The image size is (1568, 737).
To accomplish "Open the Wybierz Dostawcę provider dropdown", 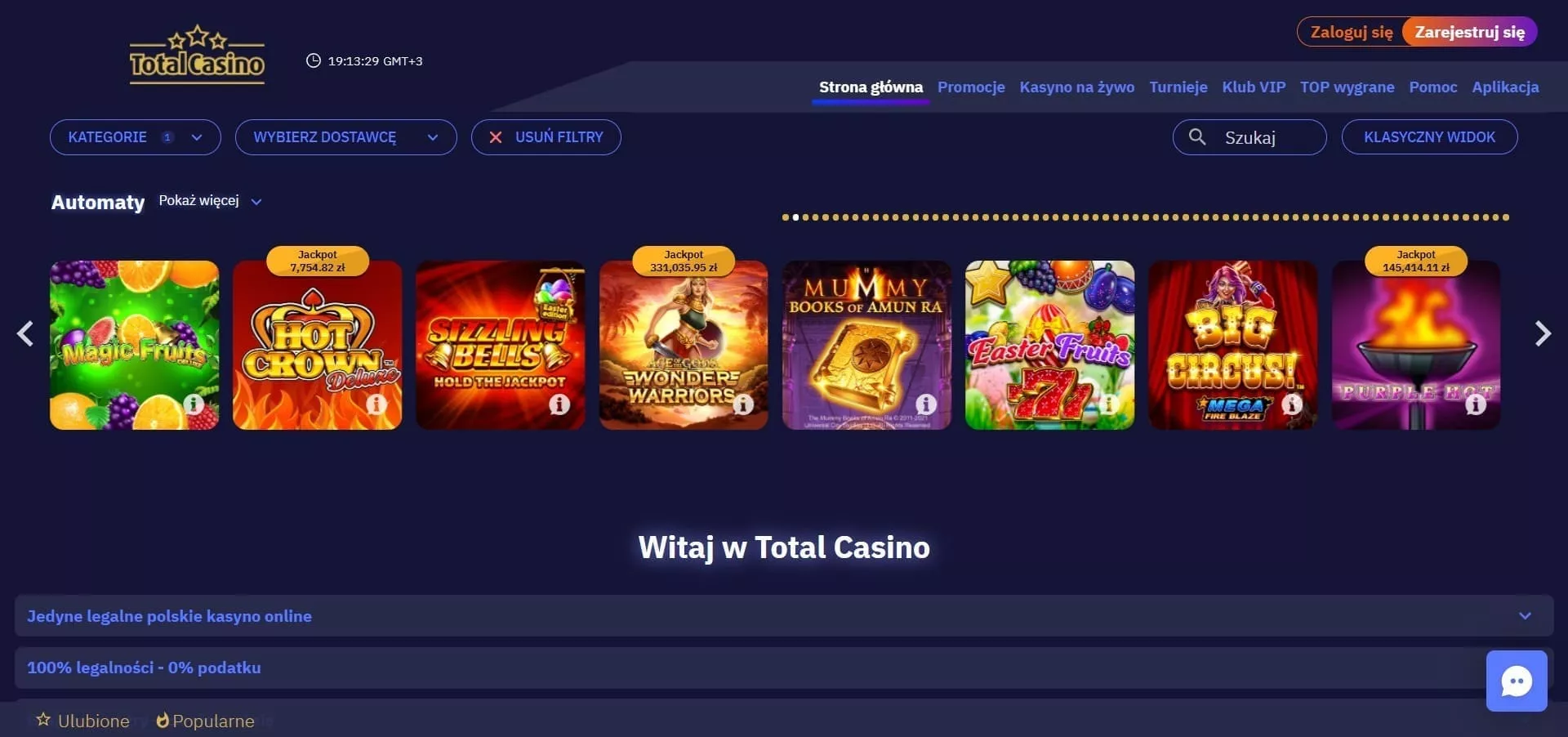I will (345, 137).
